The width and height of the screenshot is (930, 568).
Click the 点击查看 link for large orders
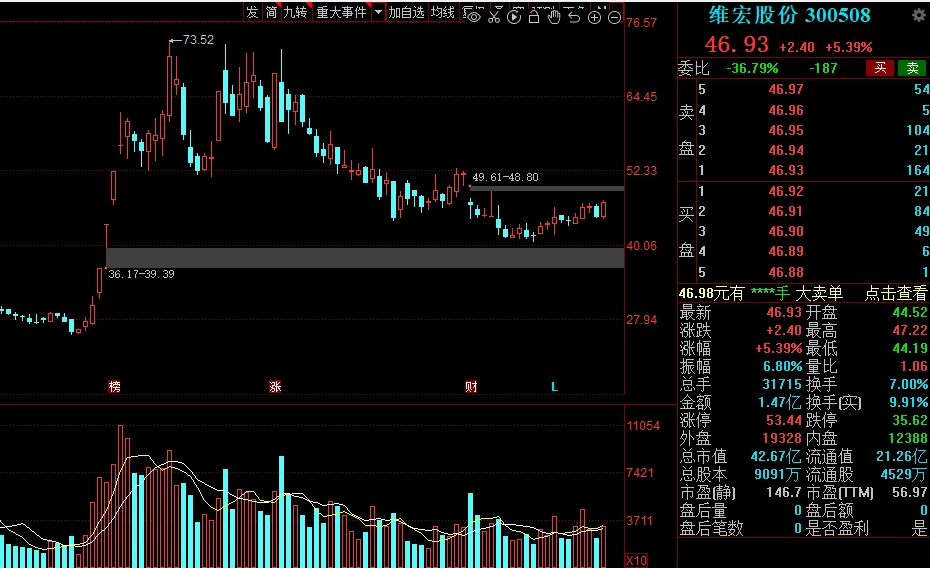pos(896,293)
